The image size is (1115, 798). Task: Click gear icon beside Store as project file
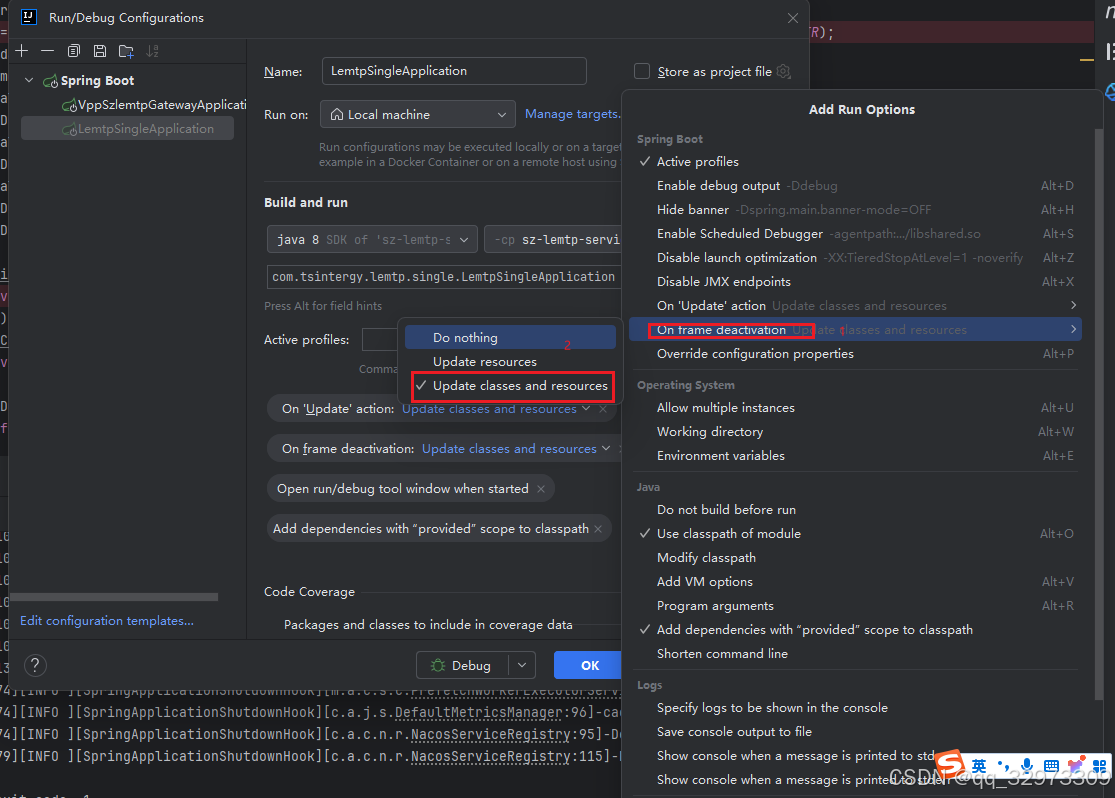pyautogui.click(x=784, y=71)
